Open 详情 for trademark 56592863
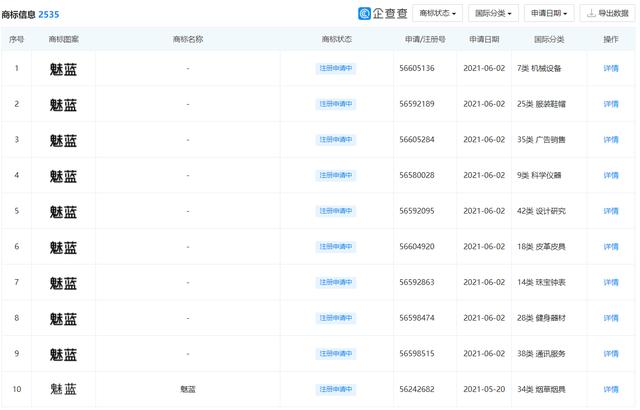 611,282
